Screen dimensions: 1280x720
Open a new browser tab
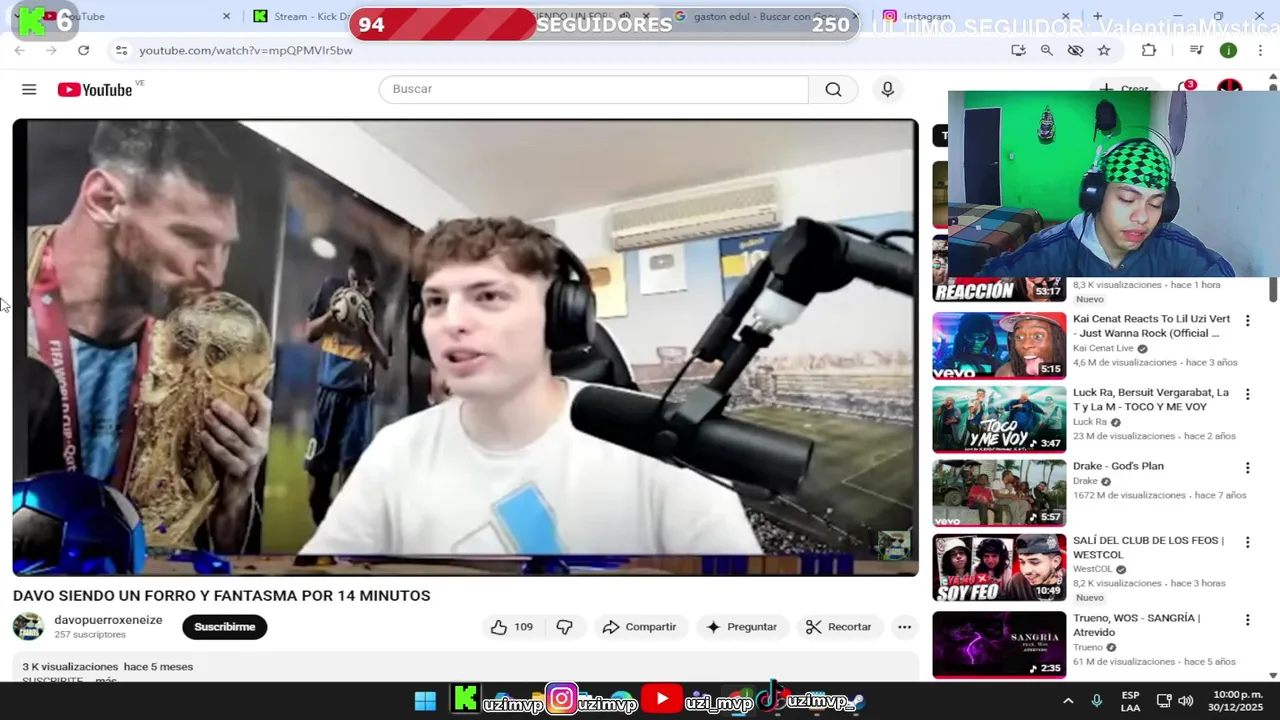(1097, 16)
